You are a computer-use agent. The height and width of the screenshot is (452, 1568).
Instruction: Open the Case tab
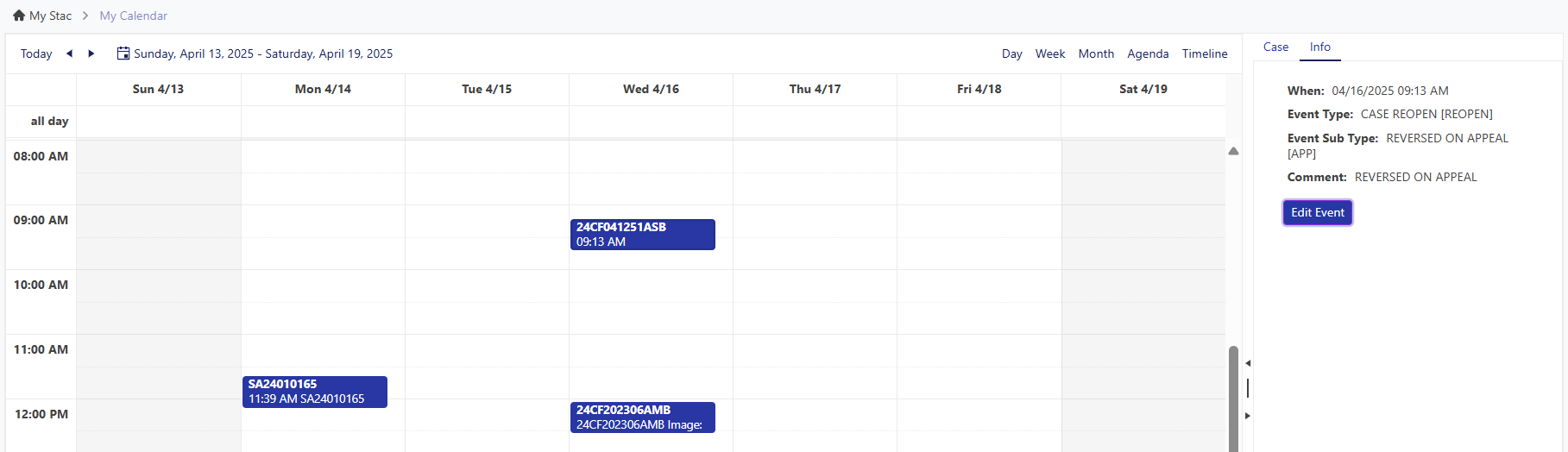pos(1275,47)
